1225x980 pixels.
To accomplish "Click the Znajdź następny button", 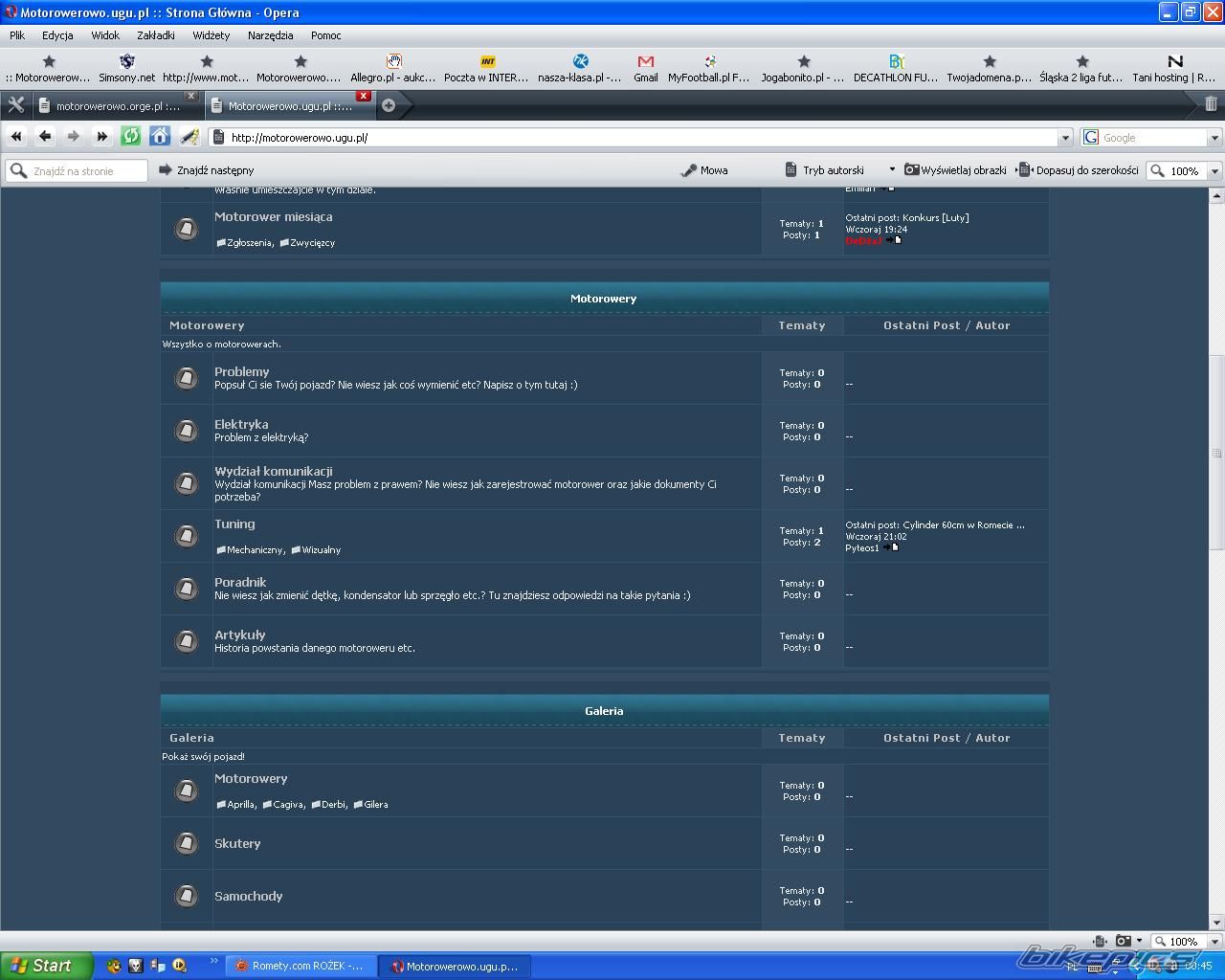I will click(207, 170).
